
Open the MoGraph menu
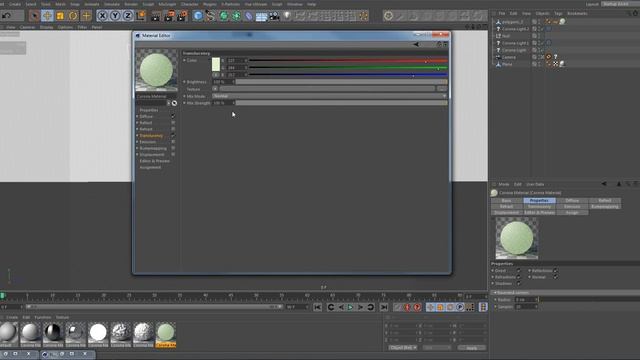click(x=167, y=4)
